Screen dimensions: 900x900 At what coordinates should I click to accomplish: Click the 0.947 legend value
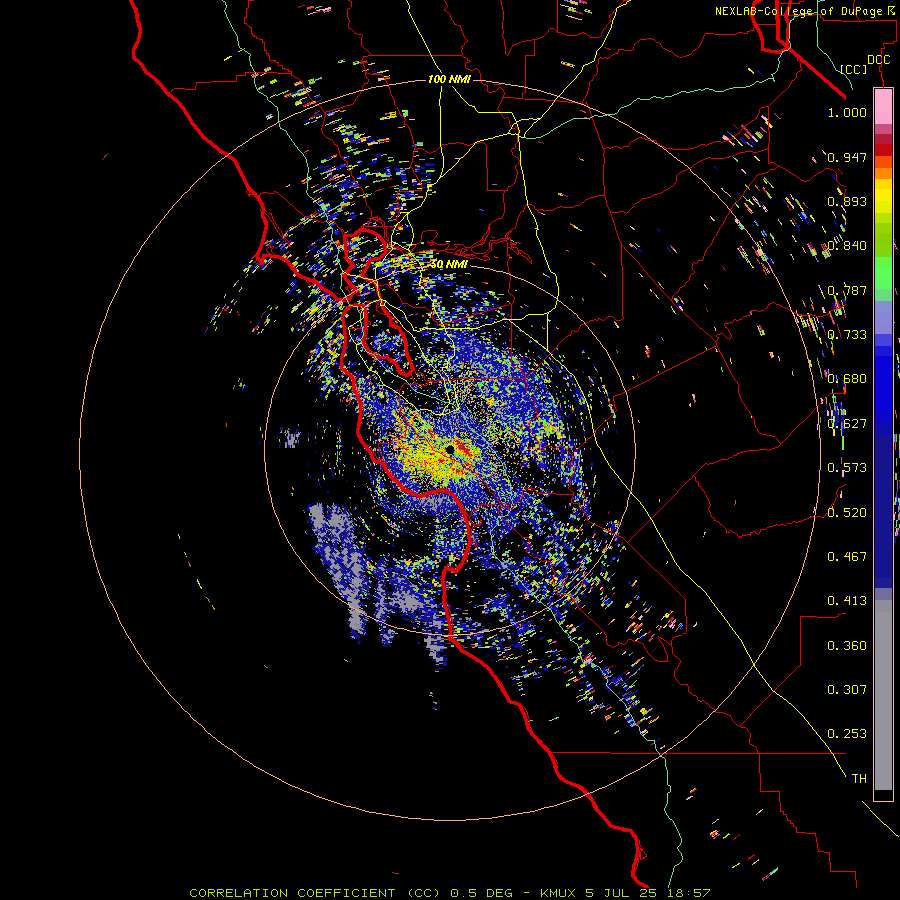(847, 157)
